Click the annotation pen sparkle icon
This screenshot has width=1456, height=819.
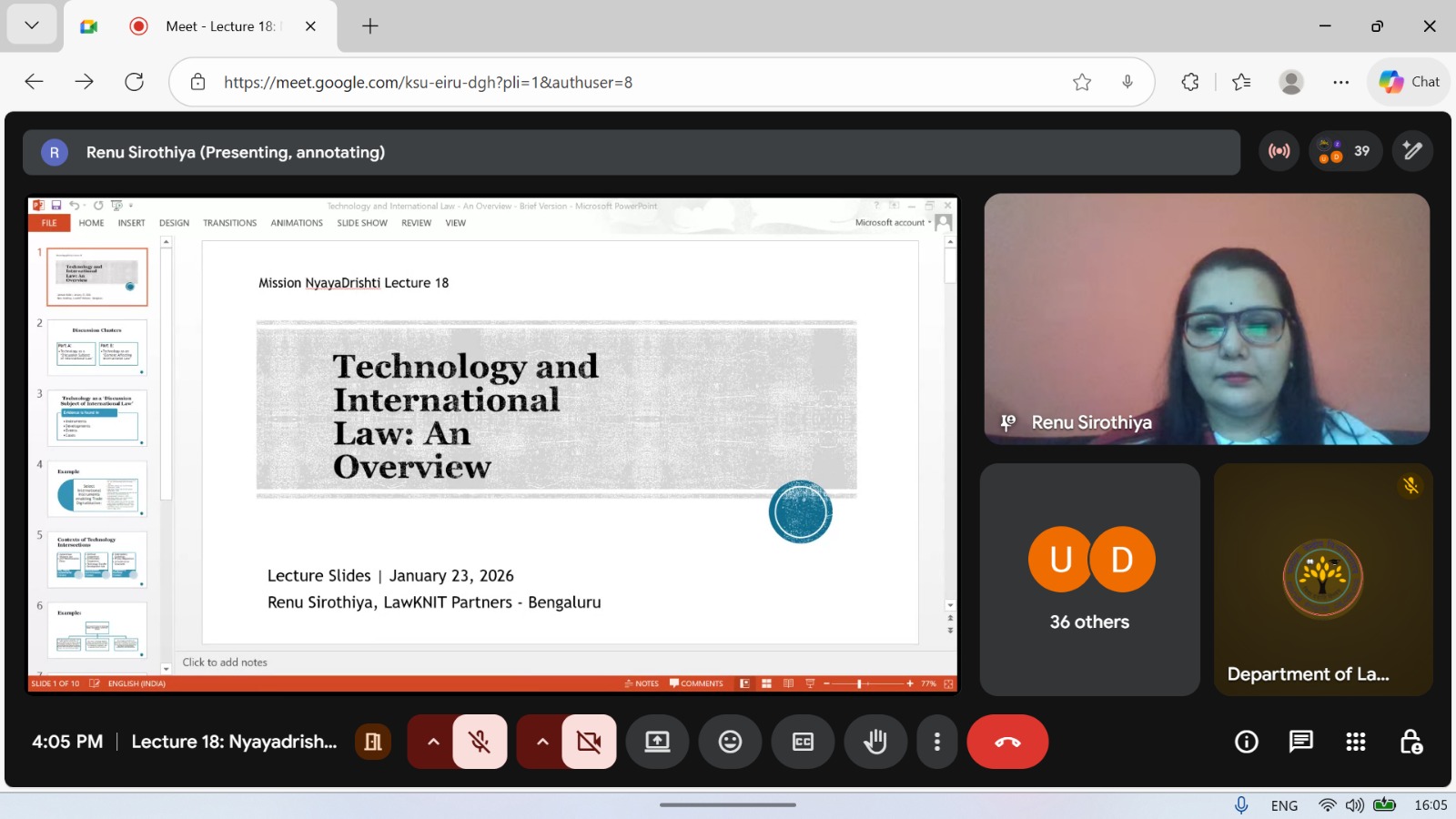[1412, 151]
